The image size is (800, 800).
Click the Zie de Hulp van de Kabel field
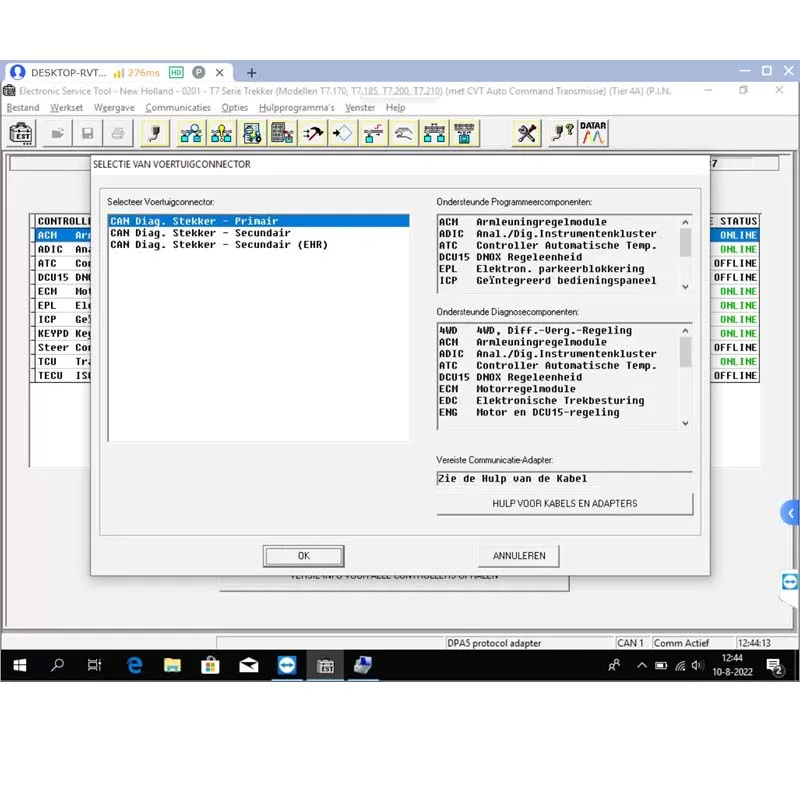pyautogui.click(x=565, y=479)
